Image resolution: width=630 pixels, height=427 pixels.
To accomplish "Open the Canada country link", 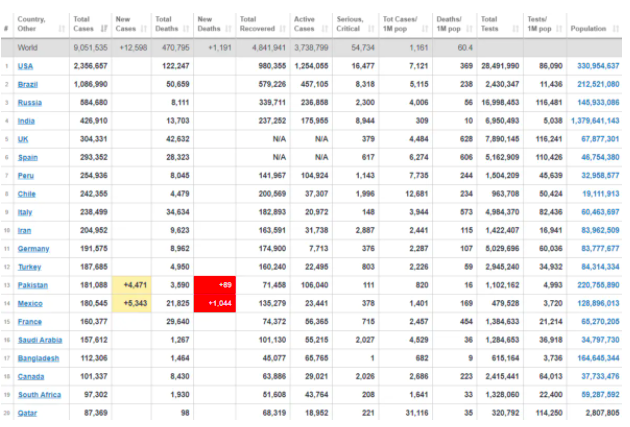I will pos(31,377).
